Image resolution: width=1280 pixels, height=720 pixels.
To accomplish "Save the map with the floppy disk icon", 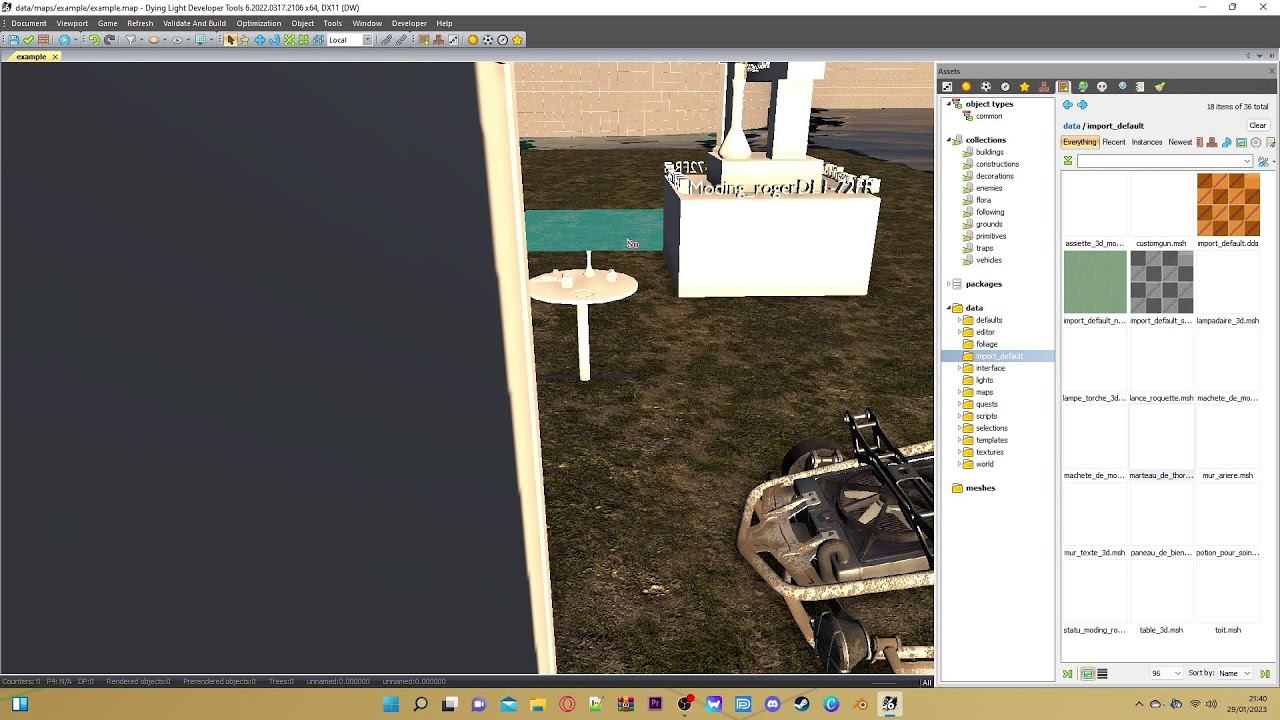I will 14,40.
